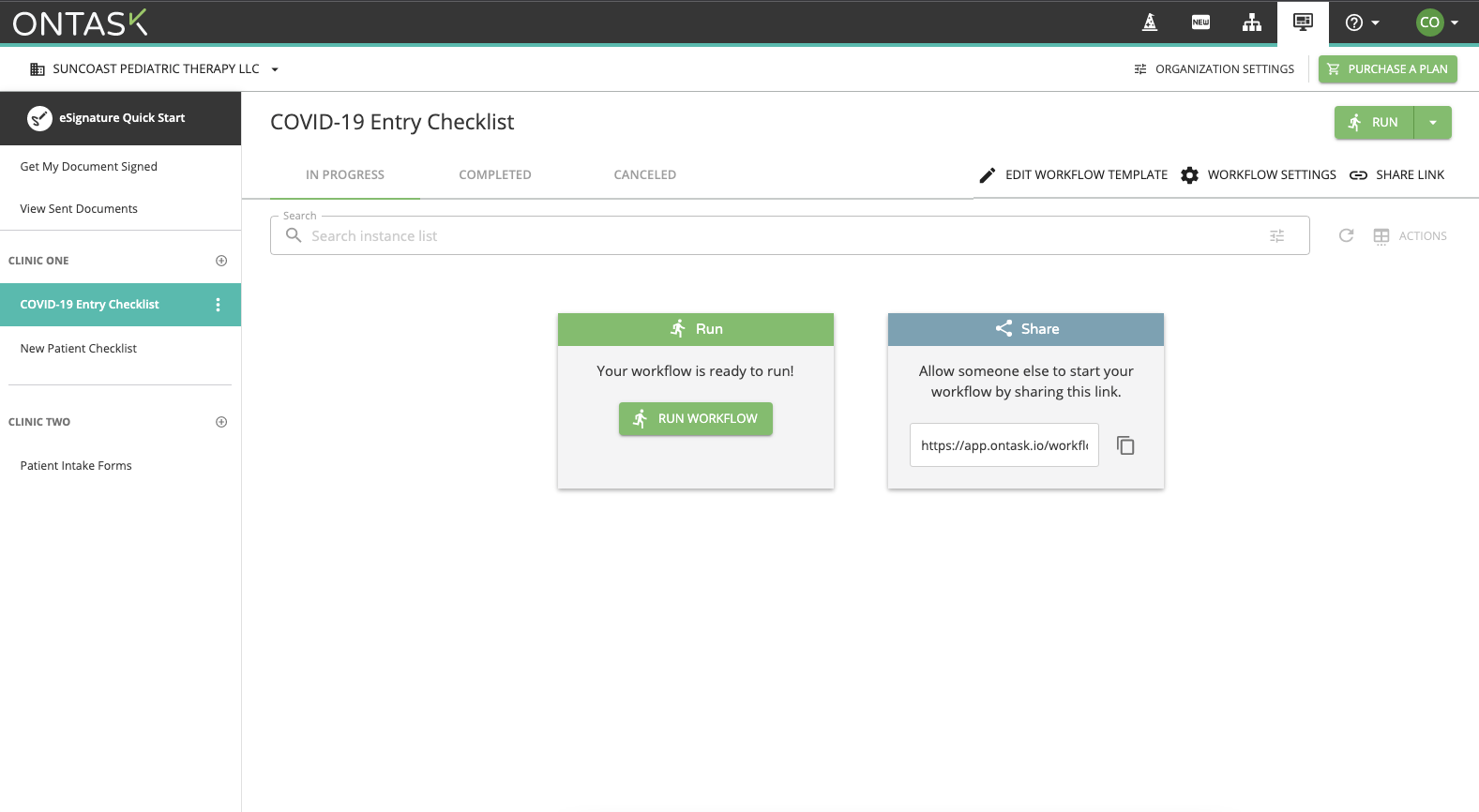Click Purchase a Plan button

click(1388, 69)
